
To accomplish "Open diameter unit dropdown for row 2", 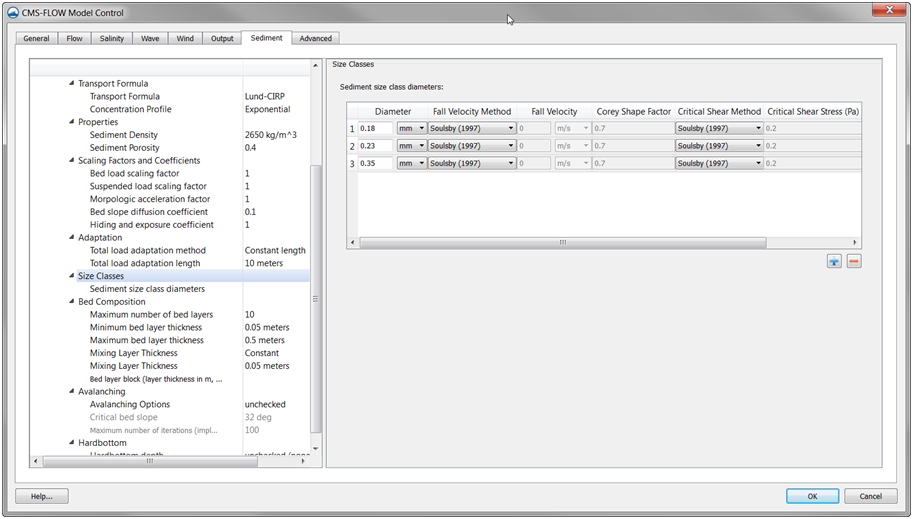I will point(412,146).
